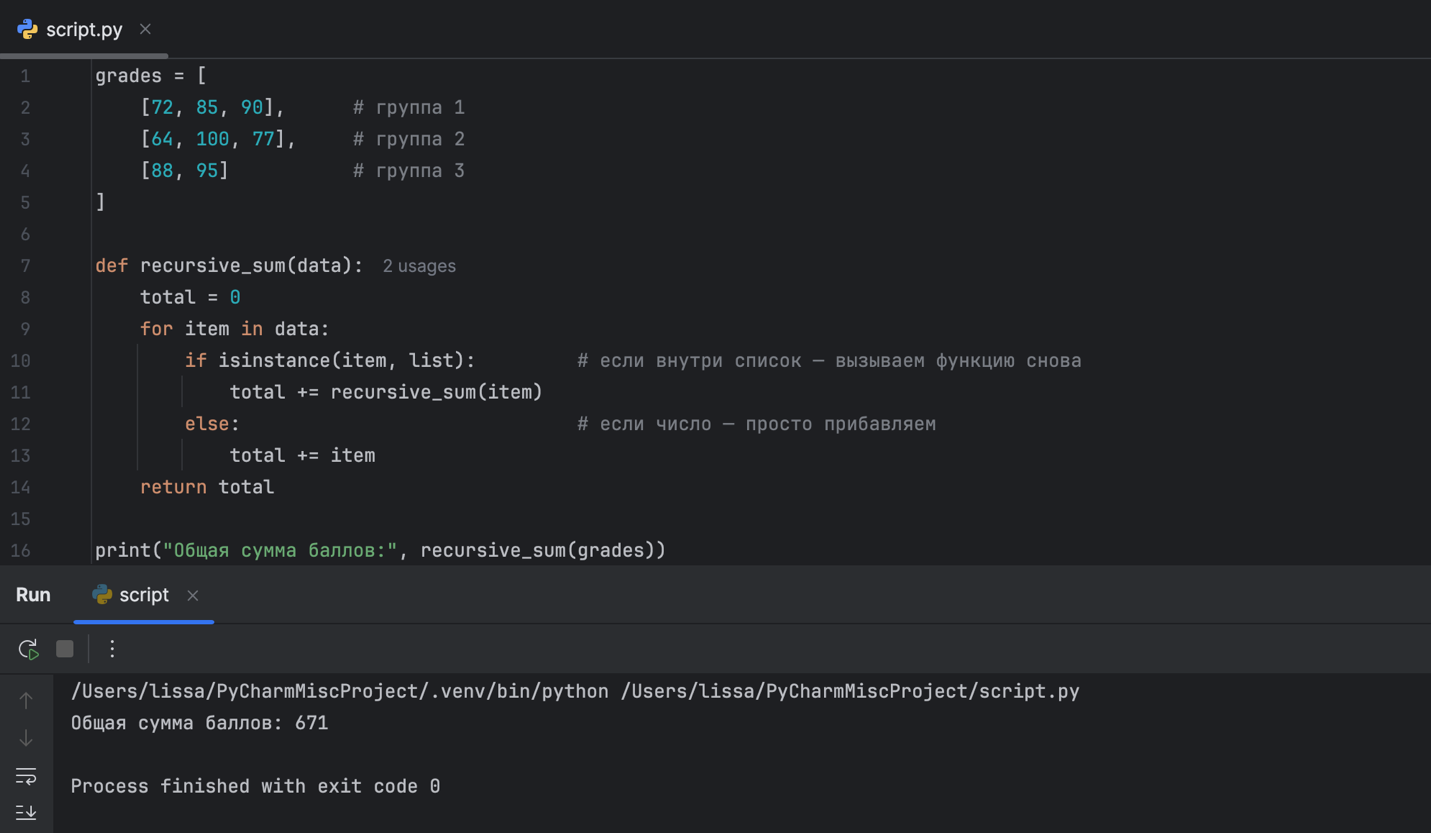
Task: Click the down arrow in the console sidebar
Action: pos(26,738)
